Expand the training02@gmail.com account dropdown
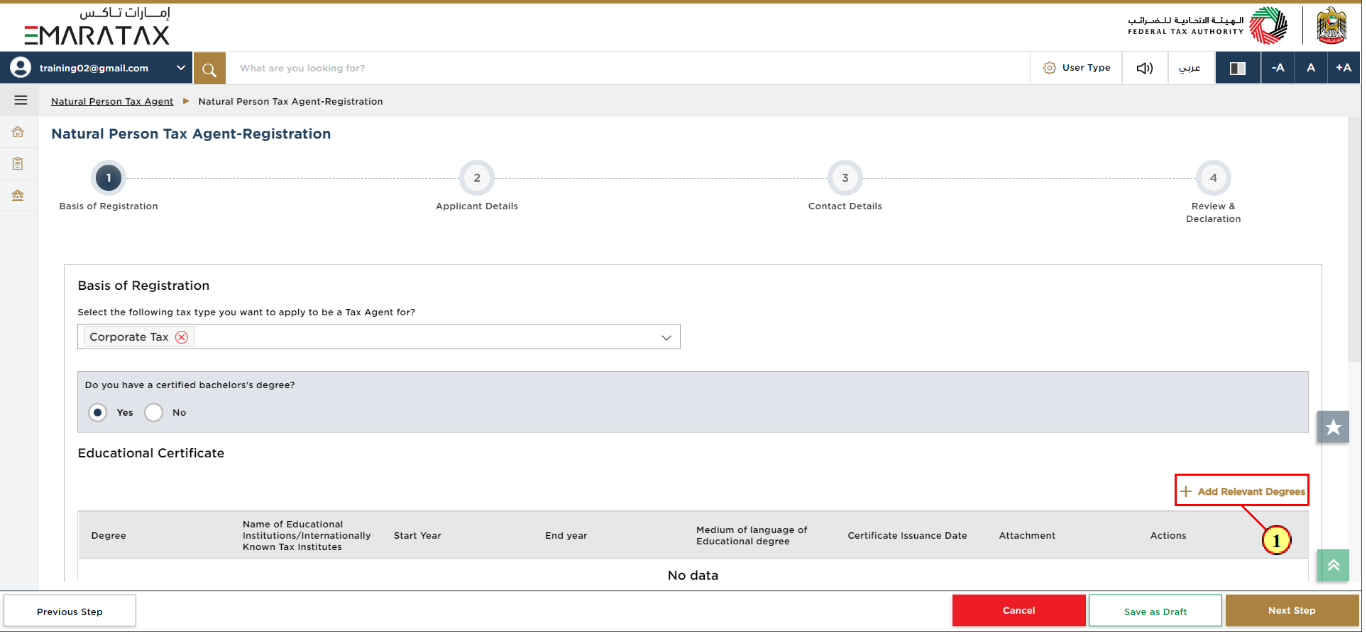1366x637 pixels. point(181,68)
